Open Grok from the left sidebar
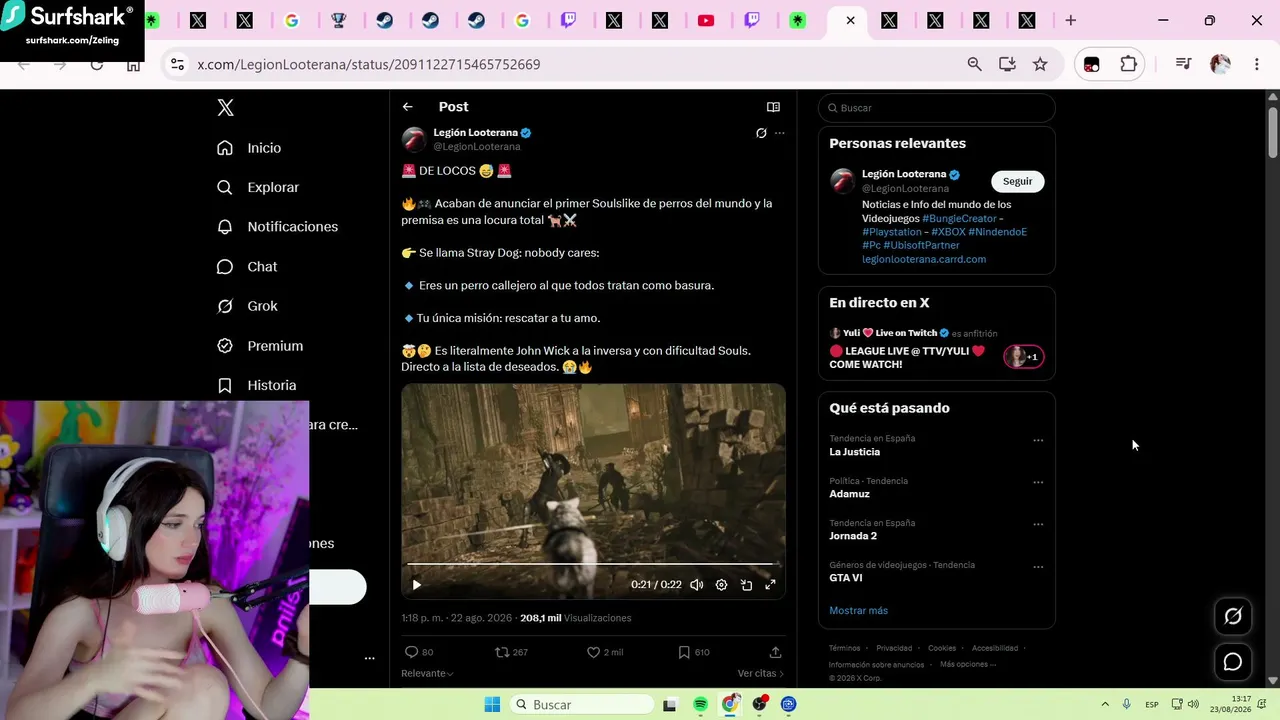 246,306
